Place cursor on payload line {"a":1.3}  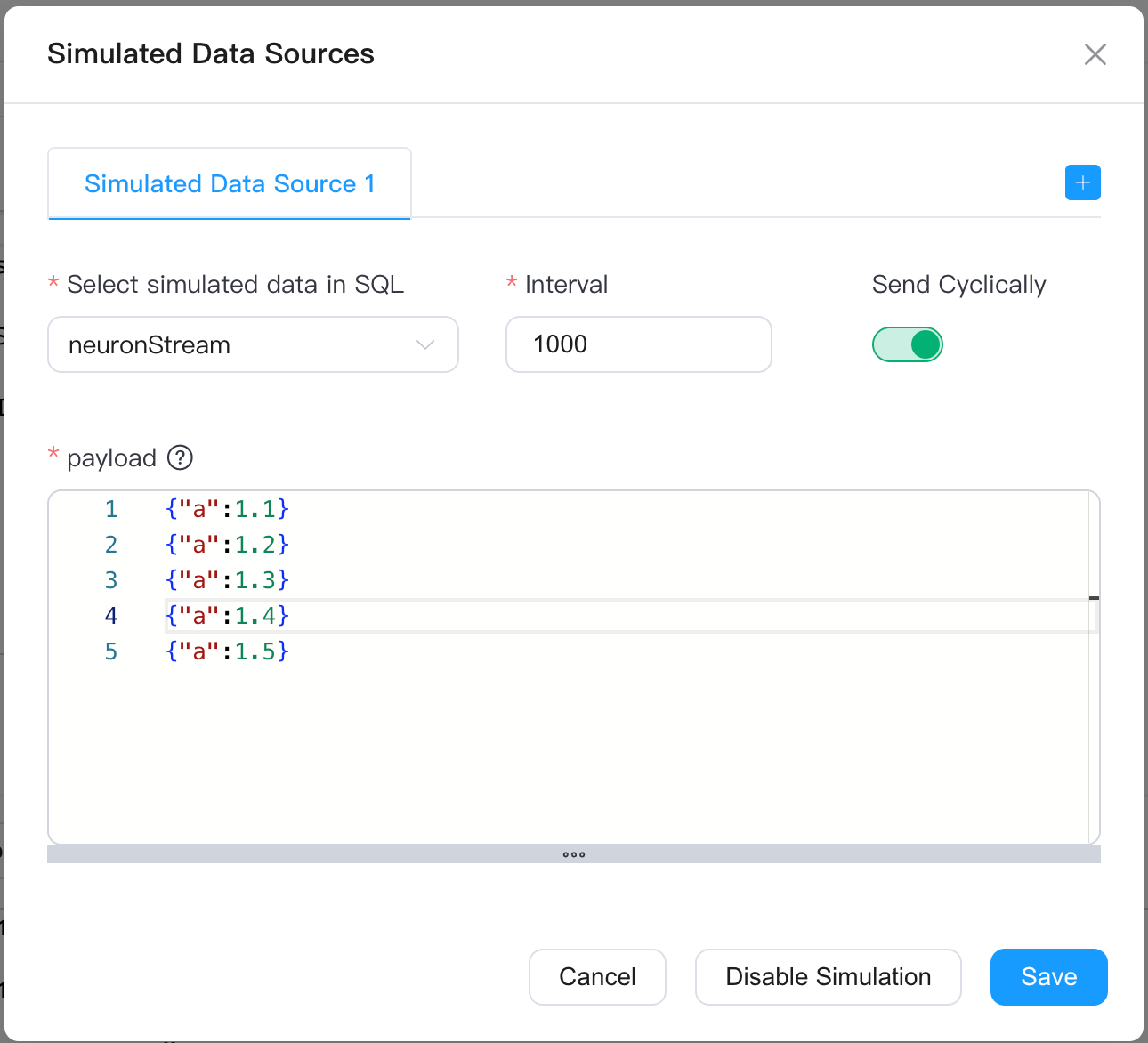pos(228,580)
